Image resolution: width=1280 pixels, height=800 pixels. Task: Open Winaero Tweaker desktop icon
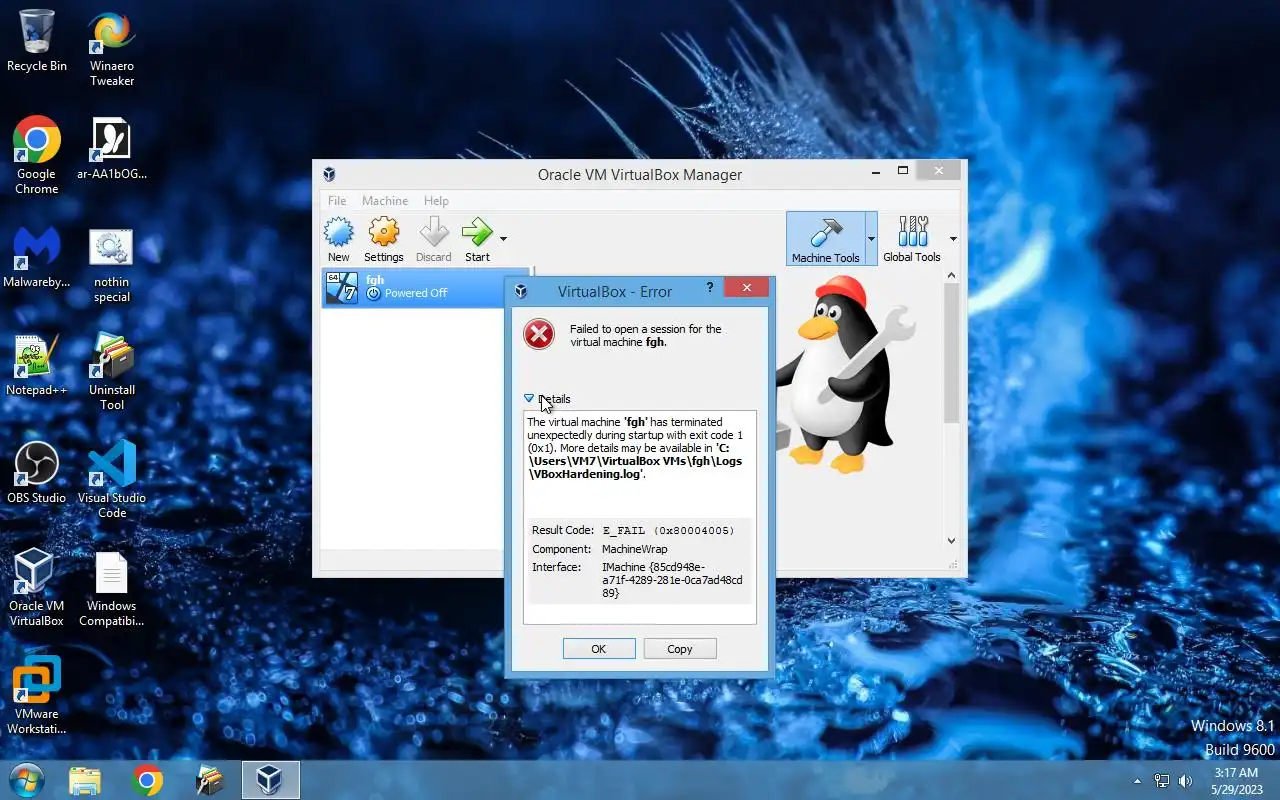[x=112, y=50]
